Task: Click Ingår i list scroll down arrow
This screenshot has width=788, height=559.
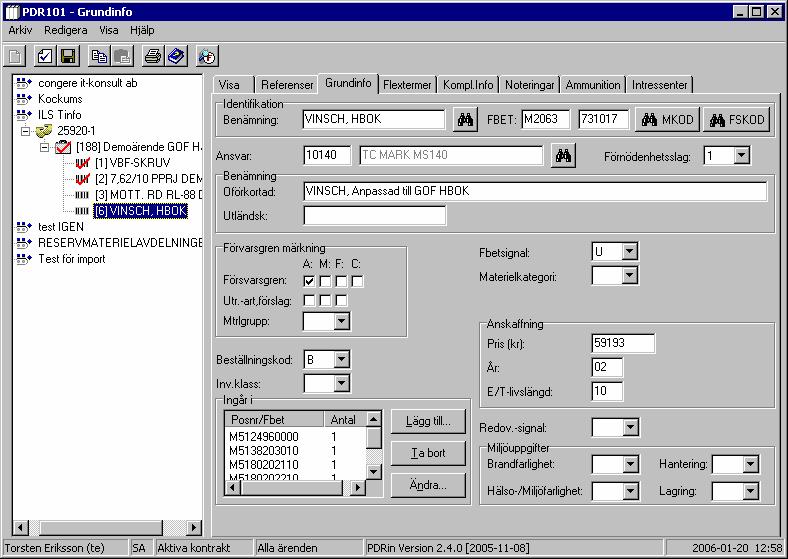Action: click(373, 472)
